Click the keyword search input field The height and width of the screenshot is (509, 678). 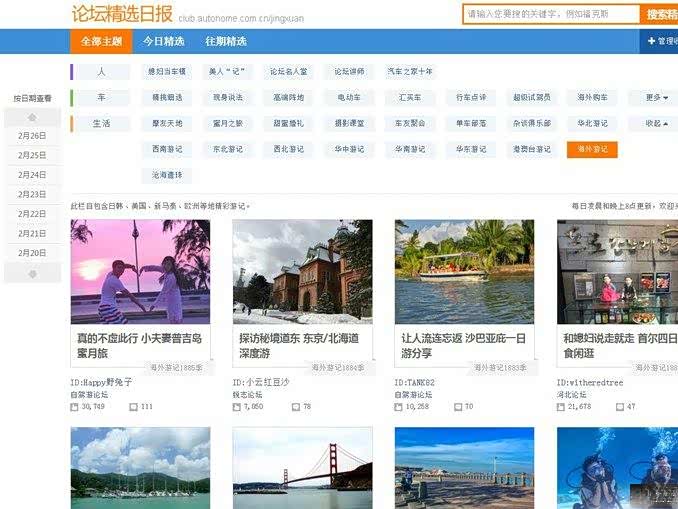pos(551,14)
